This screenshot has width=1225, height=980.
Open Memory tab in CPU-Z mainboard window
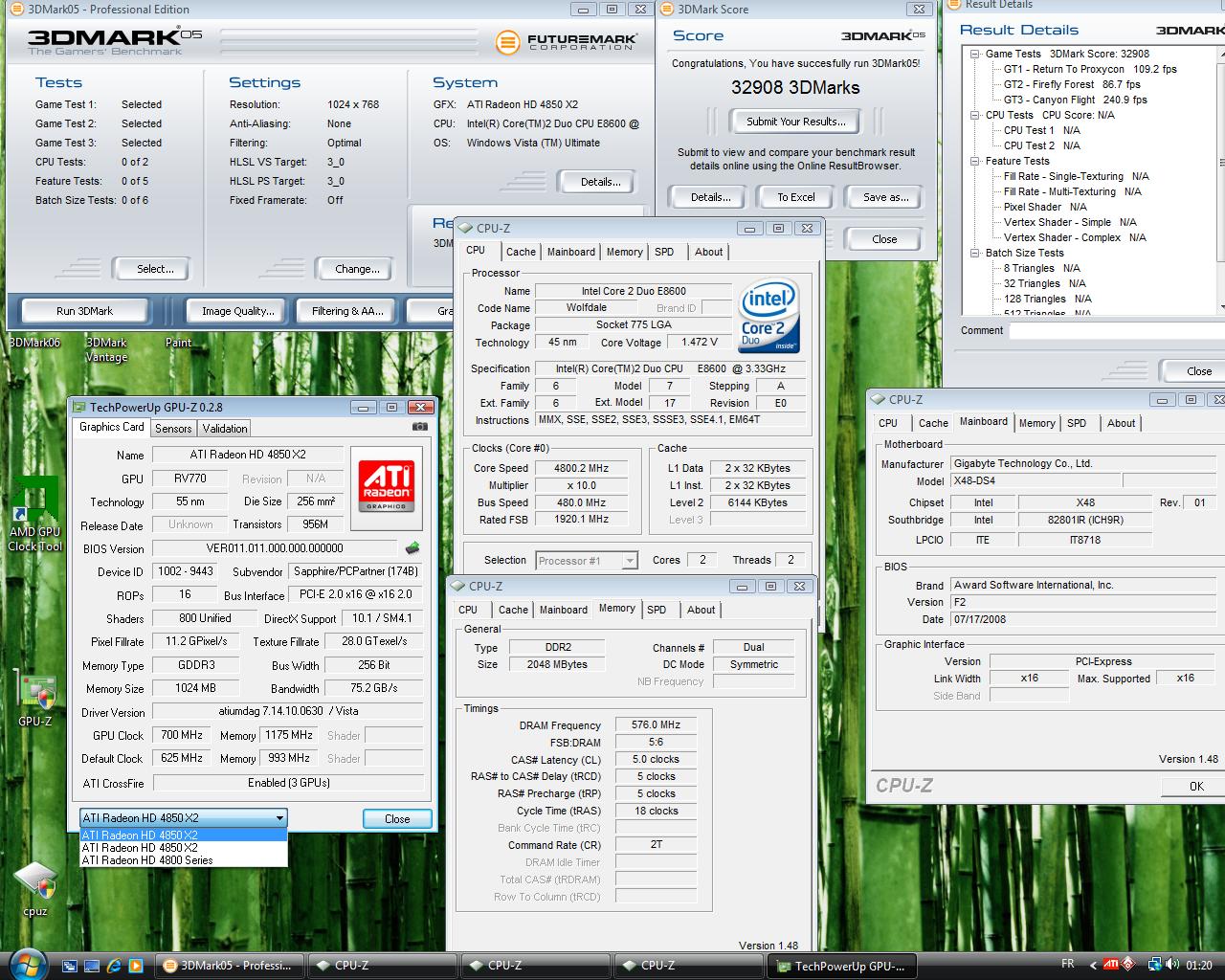click(x=1036, y=423)
